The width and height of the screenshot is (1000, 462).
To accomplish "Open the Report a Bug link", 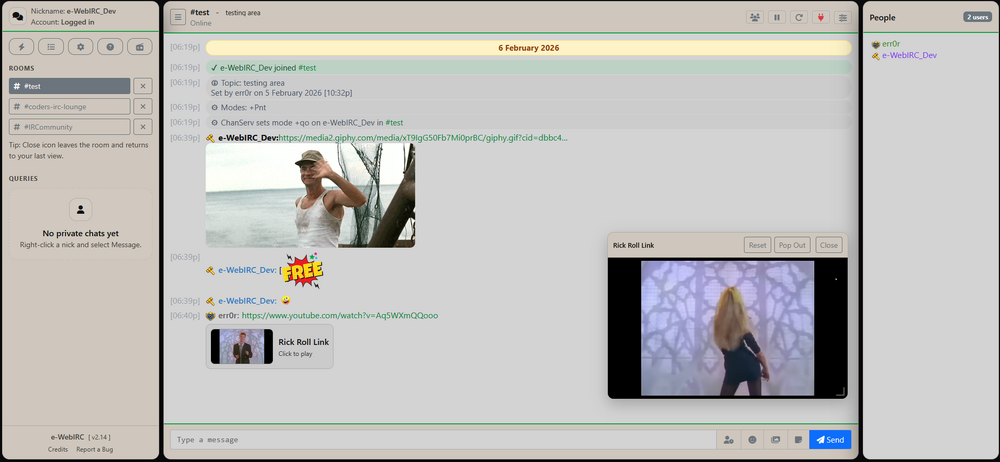I will tap(95, 449).
